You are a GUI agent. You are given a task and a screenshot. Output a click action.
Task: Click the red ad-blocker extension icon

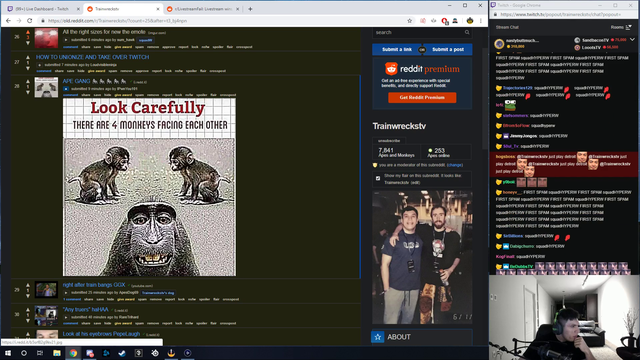(444, 21)
